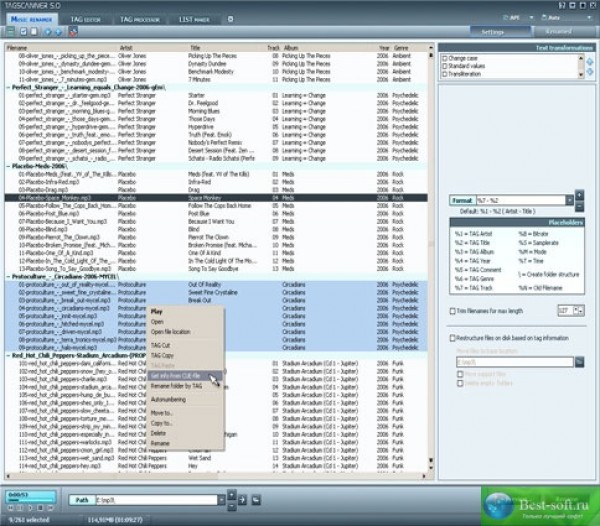Screen dimensions: 600x526
Task: Enable the Change case transformation
Action: (x=446, y=58)
